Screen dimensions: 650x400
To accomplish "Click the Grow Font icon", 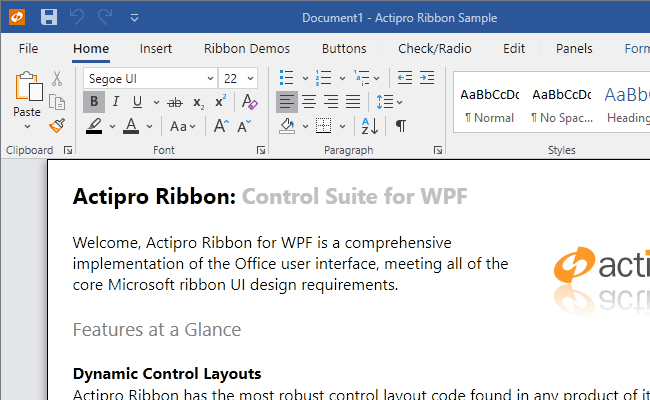I will tap(221, 126).
